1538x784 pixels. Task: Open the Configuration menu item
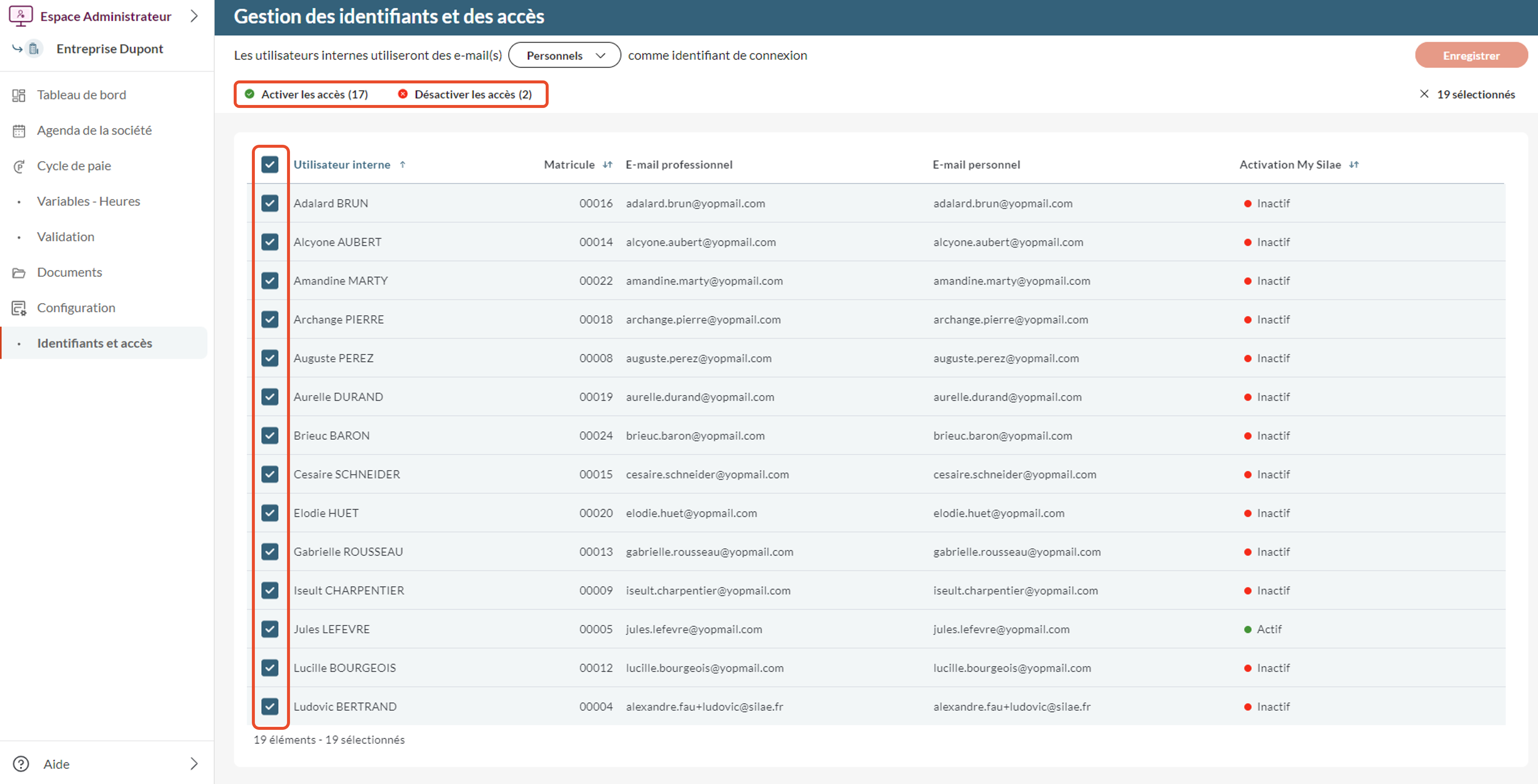pyautogui.click(x=76, y=308)
